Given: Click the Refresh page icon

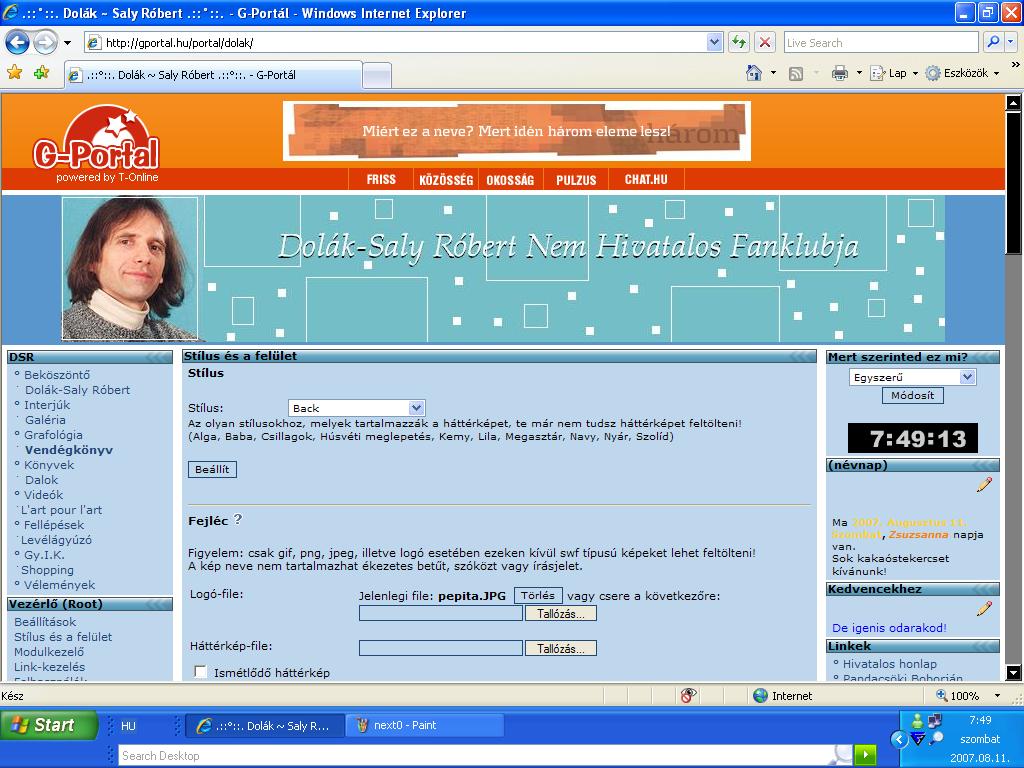Looking at the screenshot, I should 739,42.
